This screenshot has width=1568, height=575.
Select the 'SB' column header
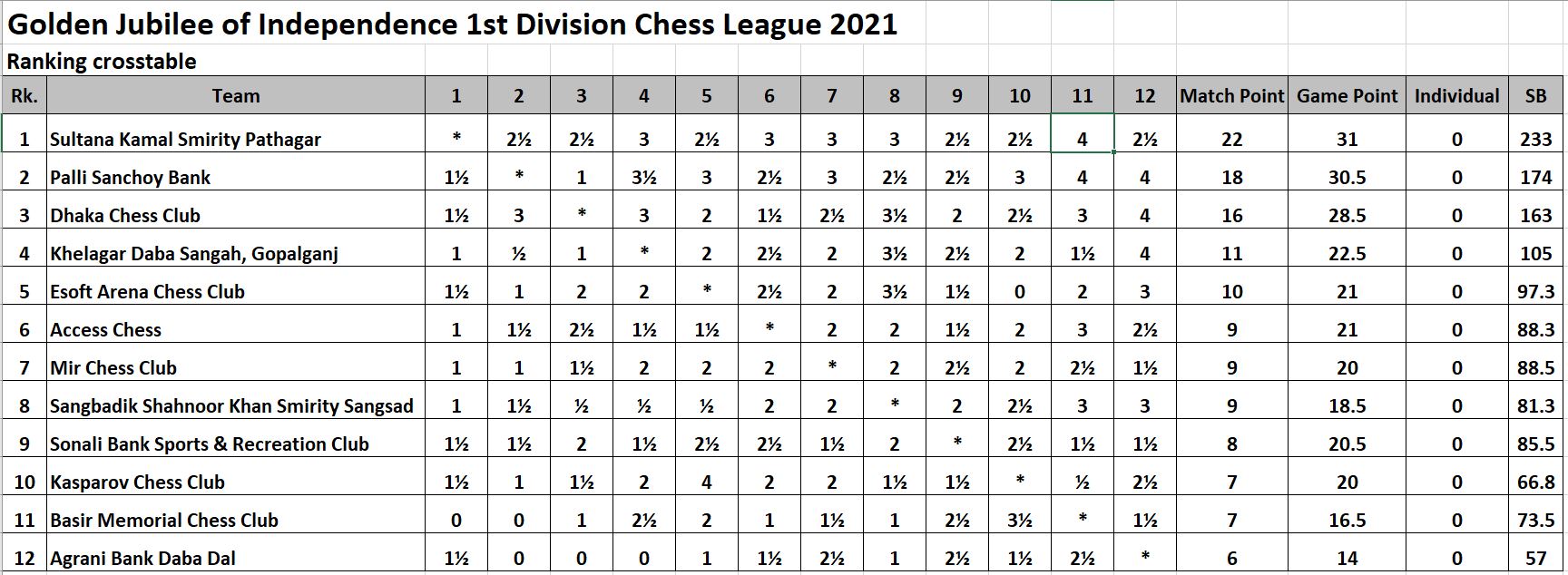pos(1535,95)
